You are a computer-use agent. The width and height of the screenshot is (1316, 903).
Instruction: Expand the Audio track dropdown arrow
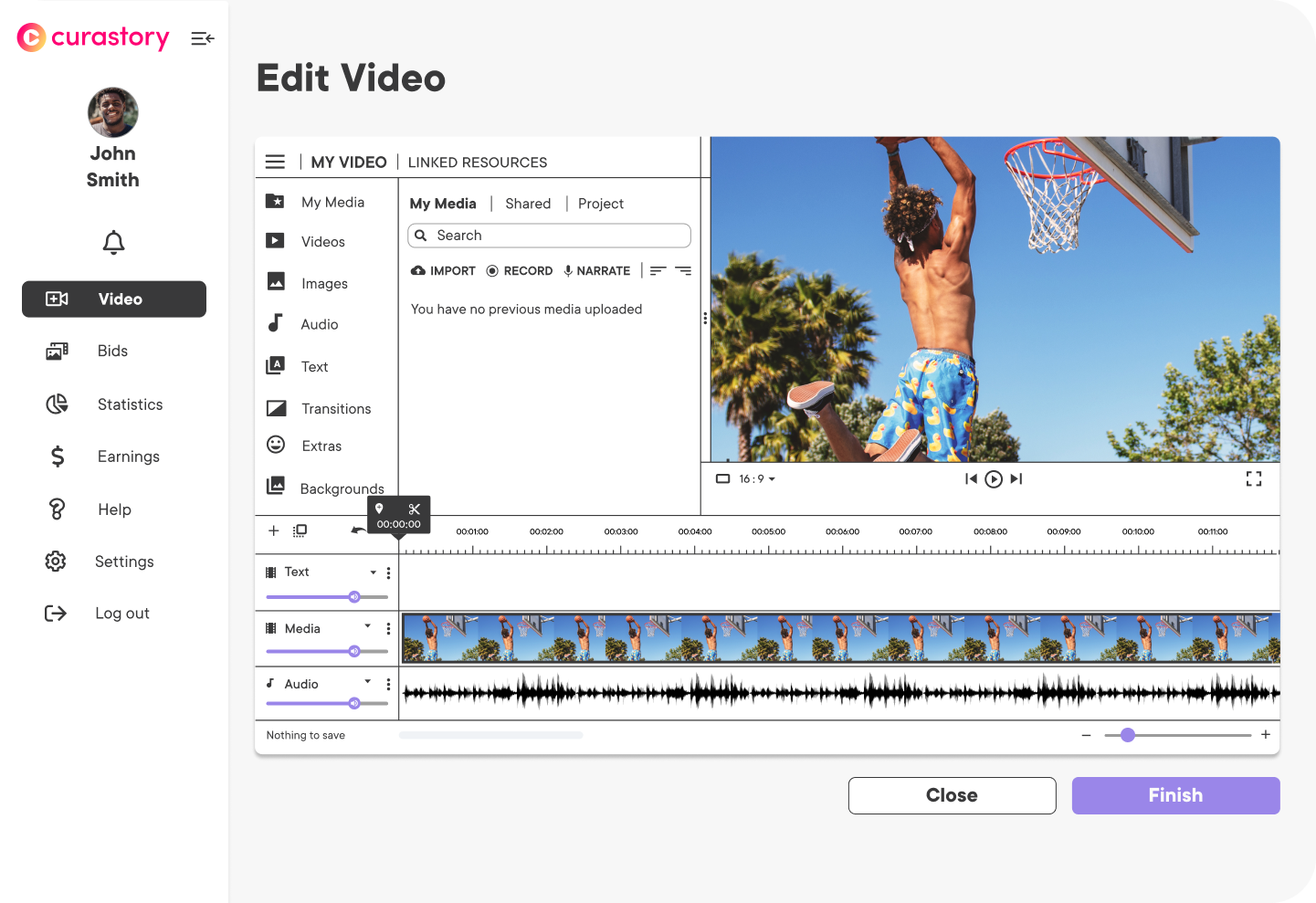point(368,682)
